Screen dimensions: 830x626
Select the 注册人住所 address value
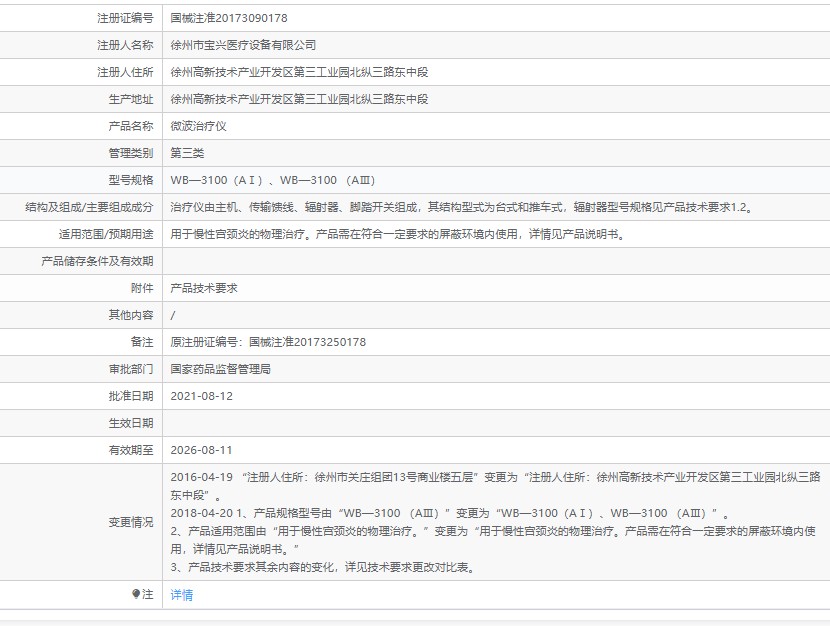coord(299,72)
